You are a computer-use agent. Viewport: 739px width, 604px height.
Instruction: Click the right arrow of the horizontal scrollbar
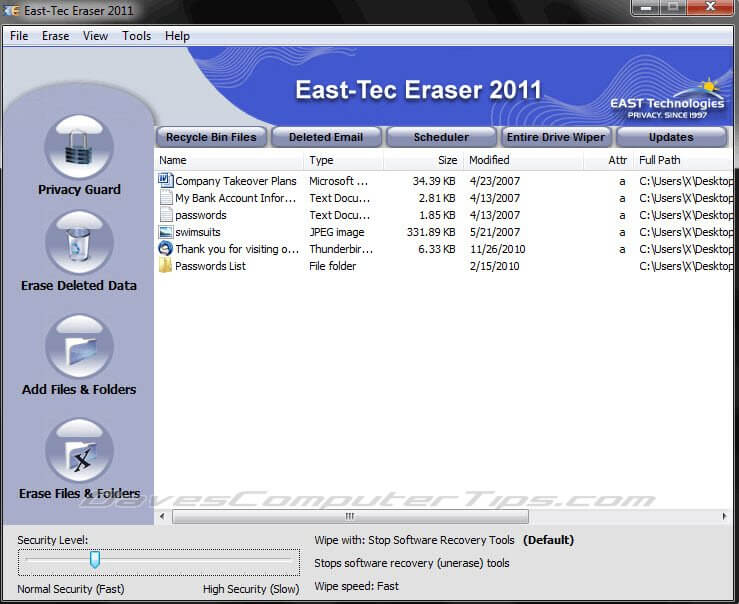724,516
